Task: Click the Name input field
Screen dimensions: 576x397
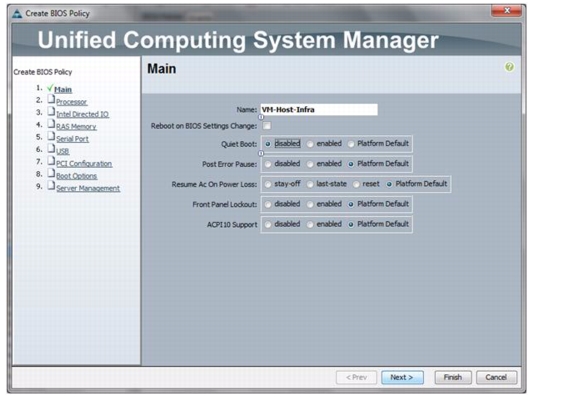Action: (319, 109)
